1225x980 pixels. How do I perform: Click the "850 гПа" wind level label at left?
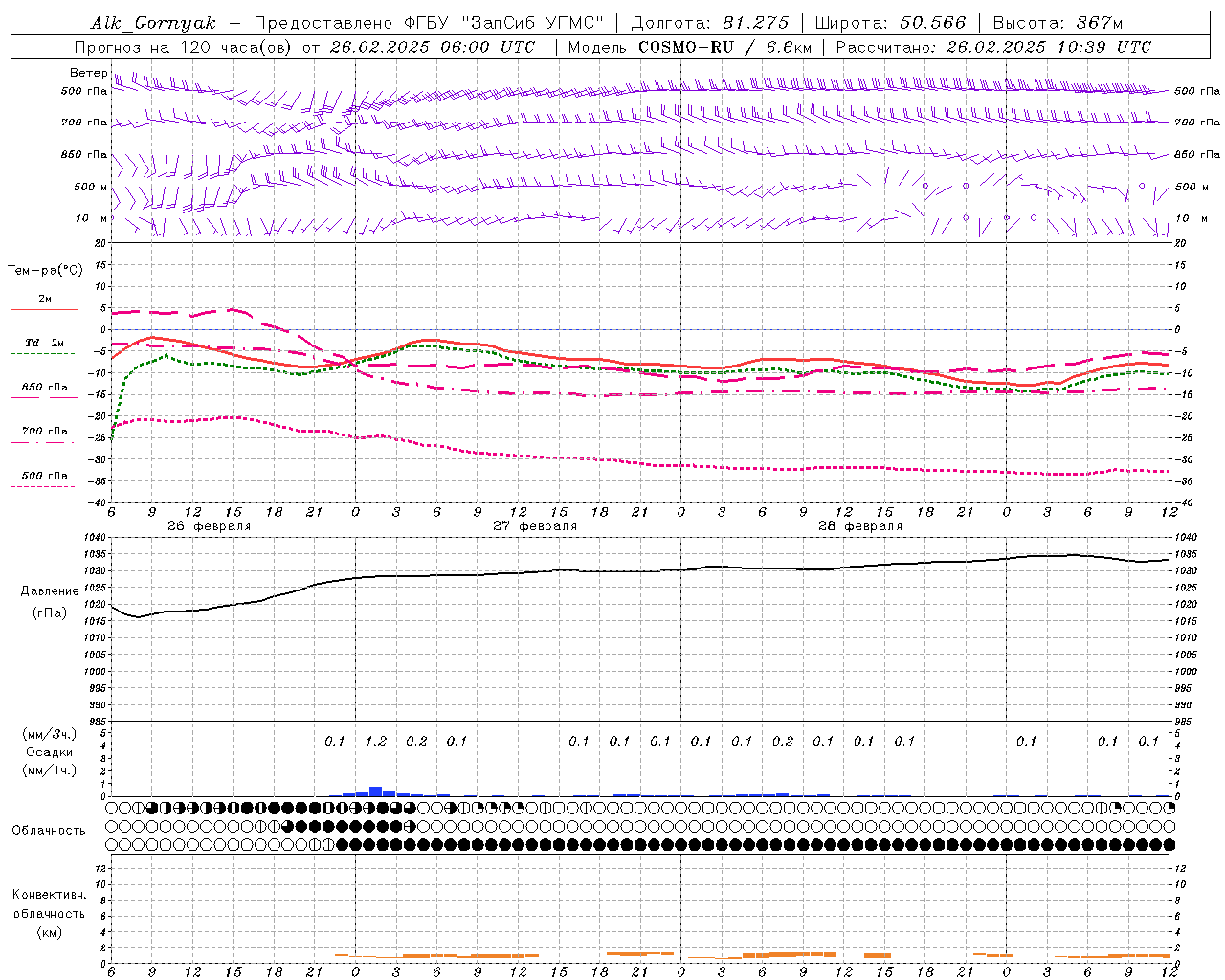[x=84, y=154]
